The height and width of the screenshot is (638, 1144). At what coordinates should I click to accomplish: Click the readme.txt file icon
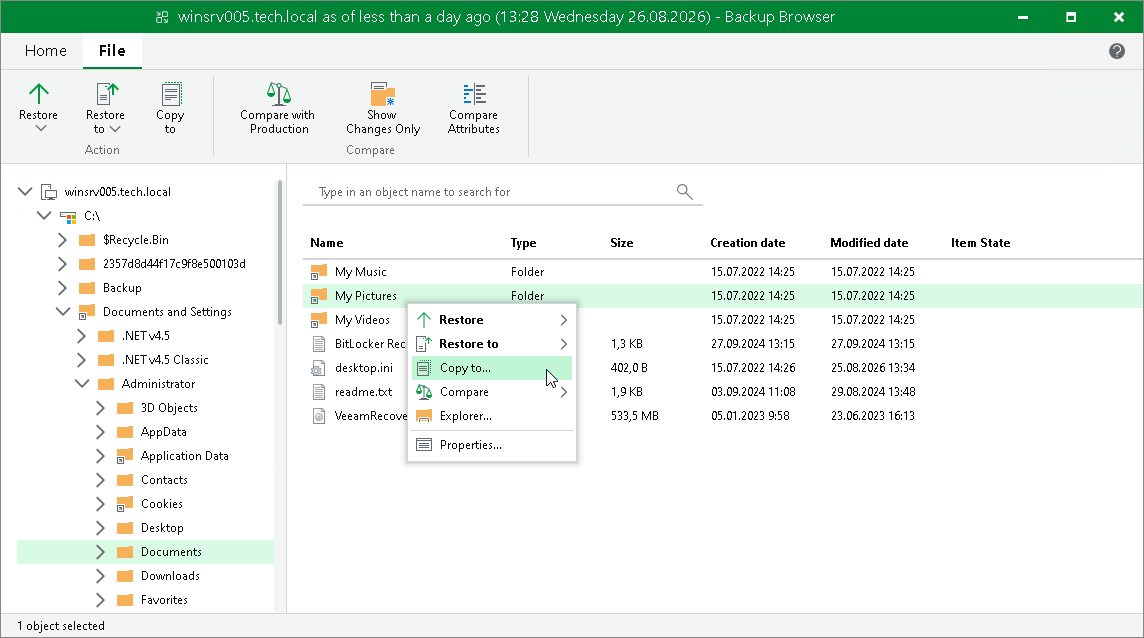[x=318, y=392]
